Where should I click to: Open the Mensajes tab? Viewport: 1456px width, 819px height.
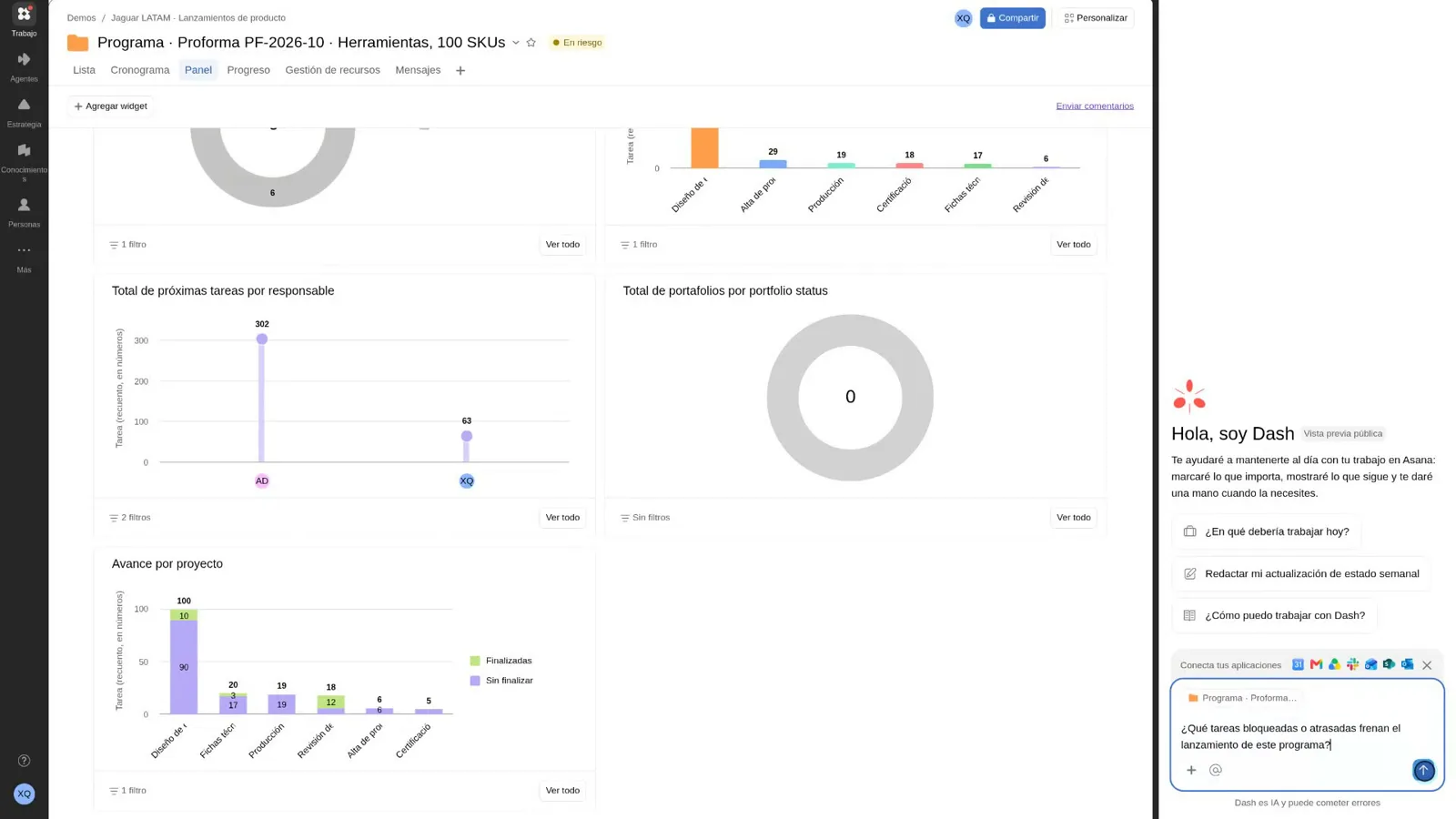click(x=418, y=70)
